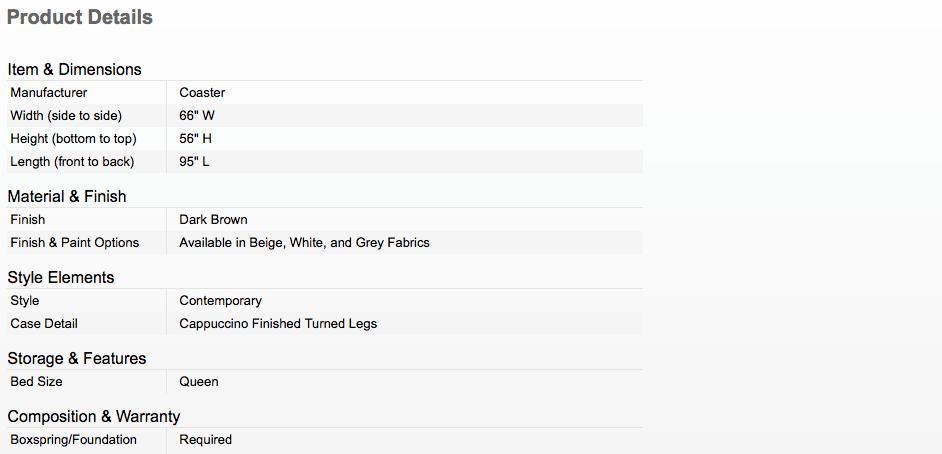Click the Material & Finish section header
This screenshot has height=454, width=942.
click(67, 196)
